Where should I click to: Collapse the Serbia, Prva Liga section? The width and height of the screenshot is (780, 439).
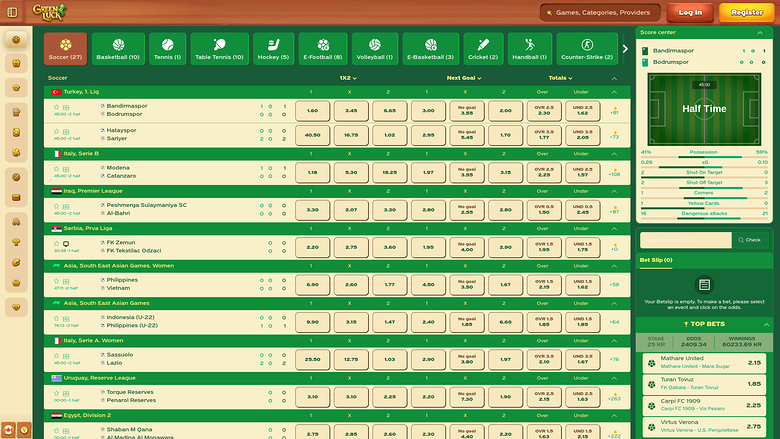tap(614, 229)
